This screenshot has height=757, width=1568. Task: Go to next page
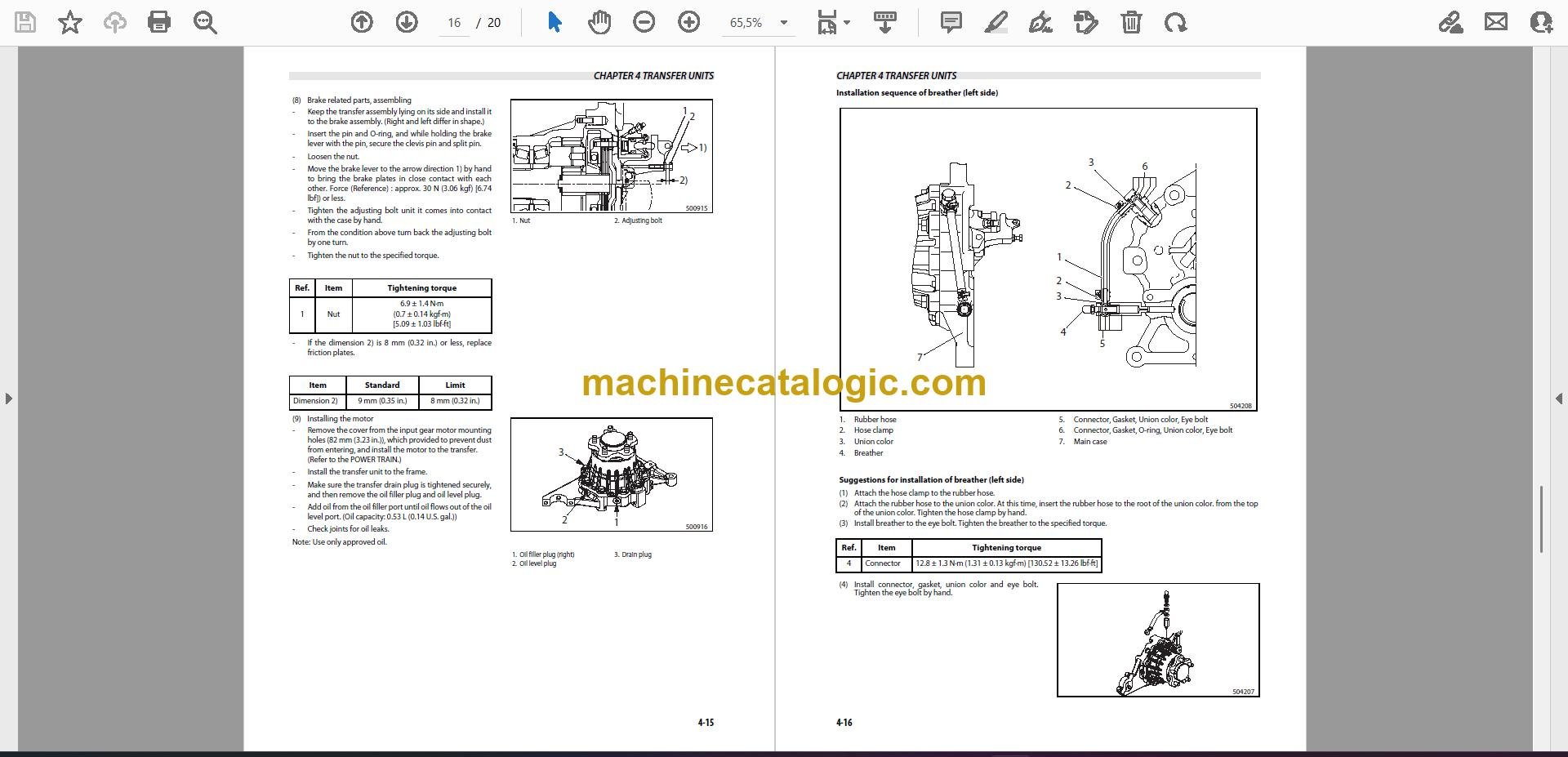pos(407,22)
